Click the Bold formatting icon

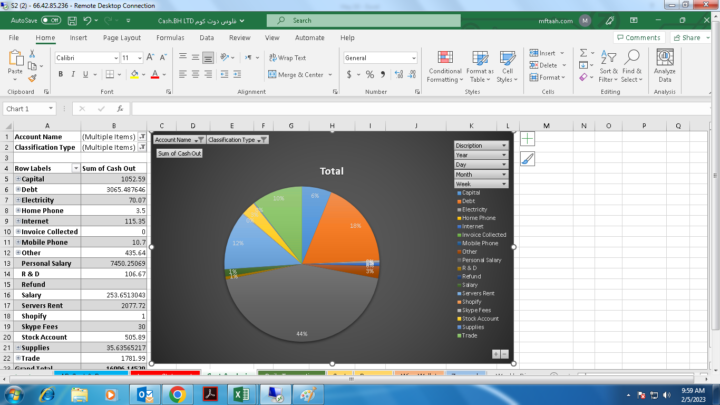pyautogui.click(x=61, y=75)
